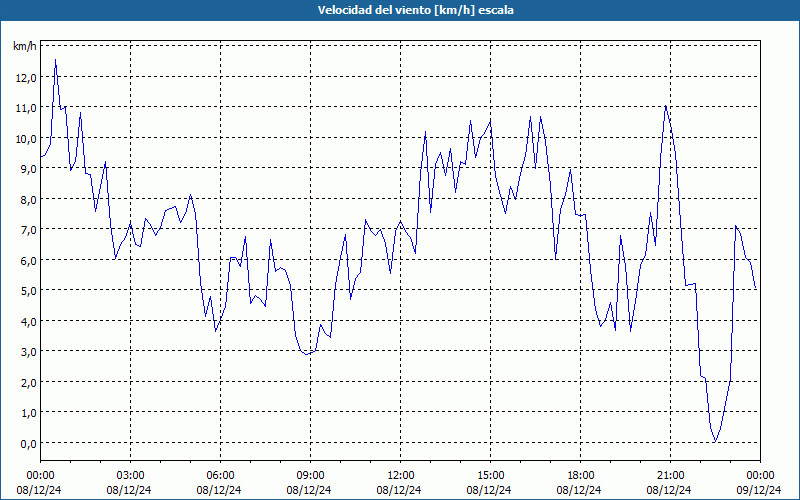Click the 03:00 time axis label

click(x=130, y=476)
